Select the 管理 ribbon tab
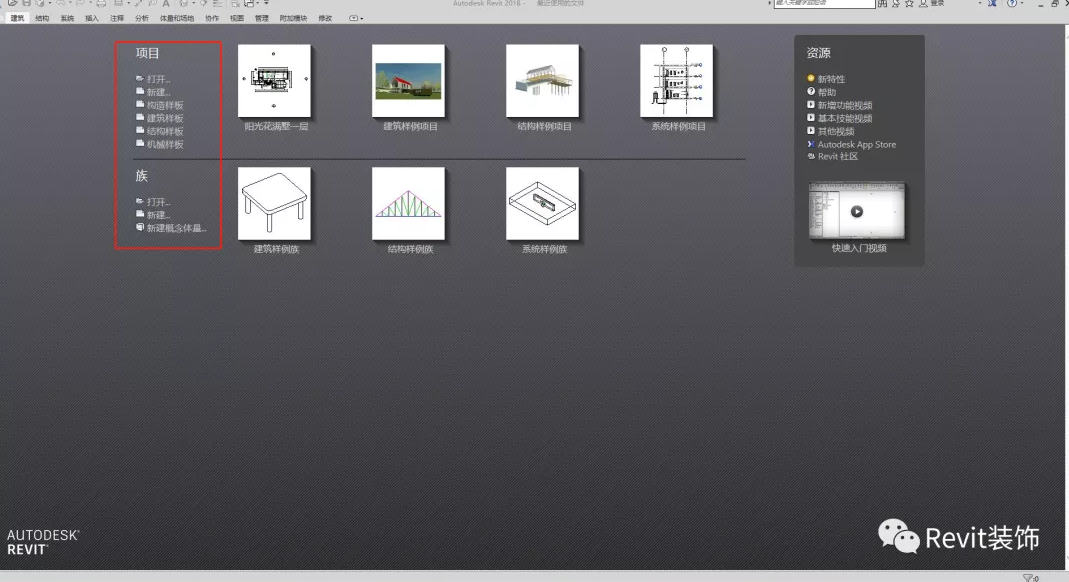The height and width of the screenshot is (582, 1069). point(261,18)
